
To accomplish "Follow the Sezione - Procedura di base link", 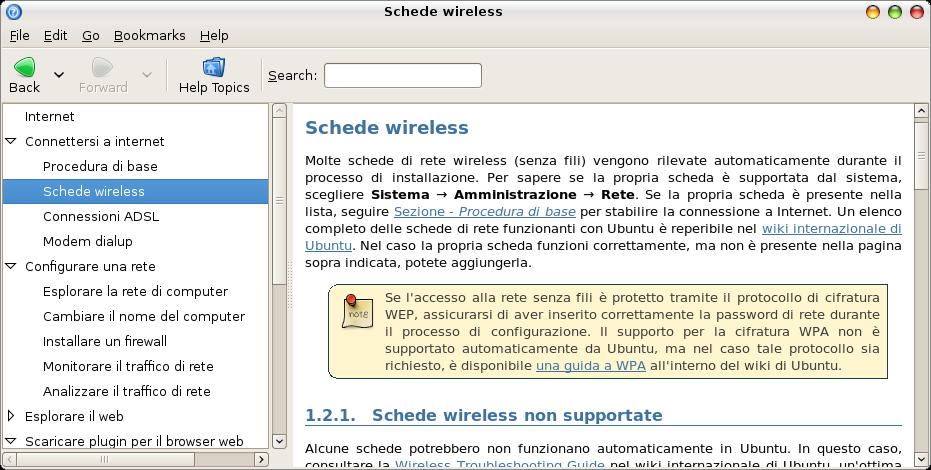I will [484, 211].
